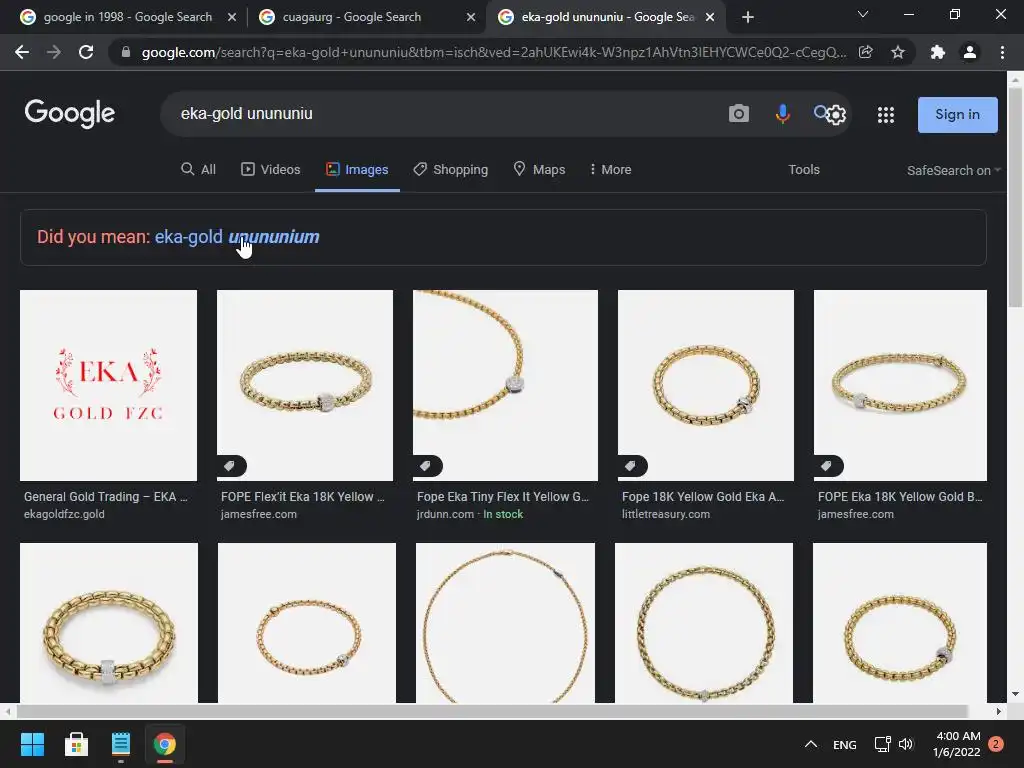
Task: Switch to the Shopping tab
Action: [451, 170]
